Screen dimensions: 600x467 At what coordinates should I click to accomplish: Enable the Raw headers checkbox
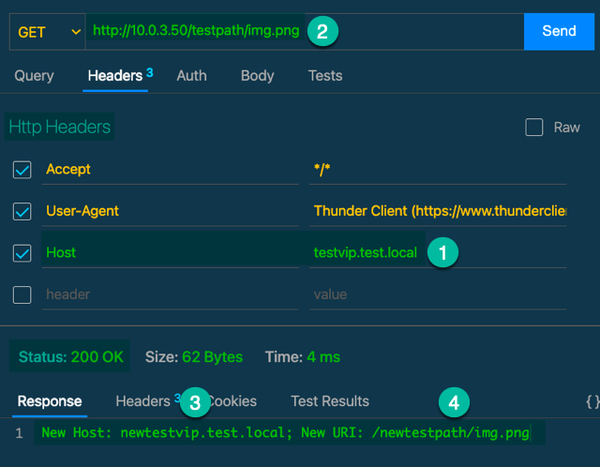point(534,127)
